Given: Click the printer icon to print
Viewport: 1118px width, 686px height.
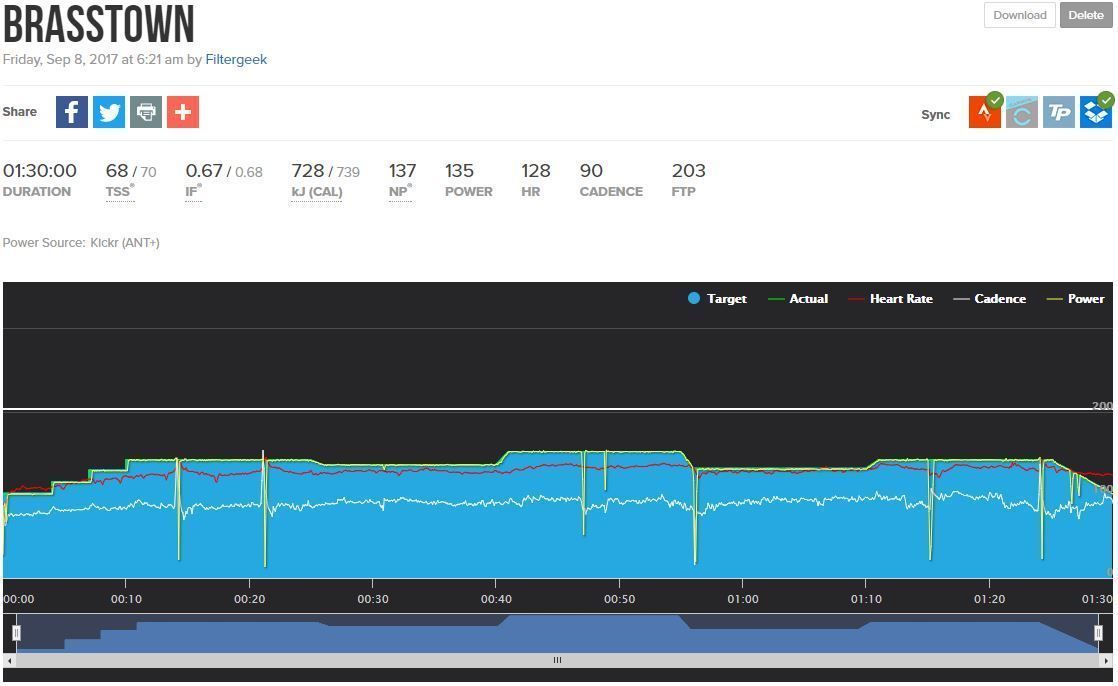Looking at the screenshot, I should [146, 112].
